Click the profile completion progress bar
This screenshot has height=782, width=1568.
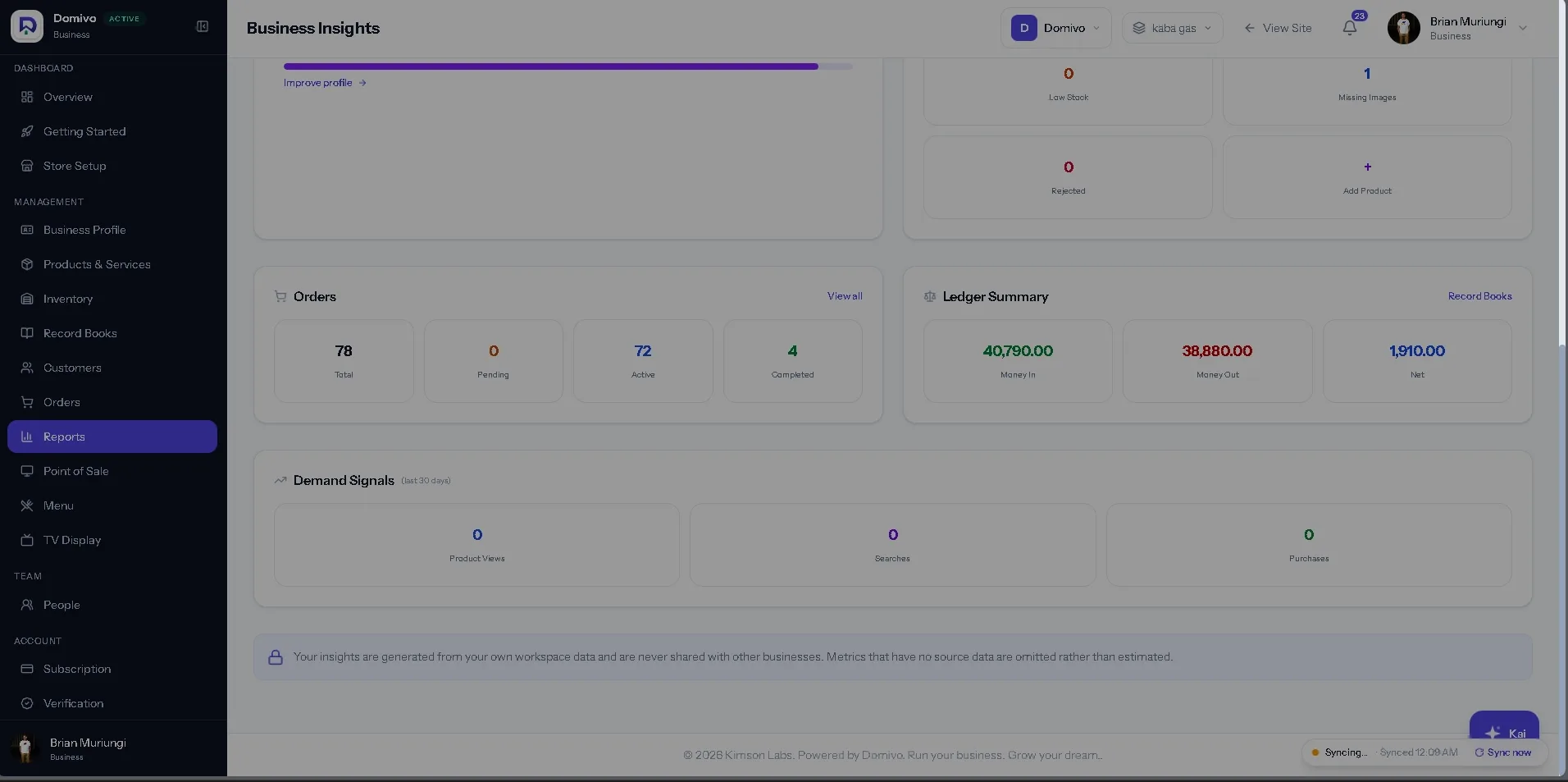pyautogui.click(x=568, y=66)
